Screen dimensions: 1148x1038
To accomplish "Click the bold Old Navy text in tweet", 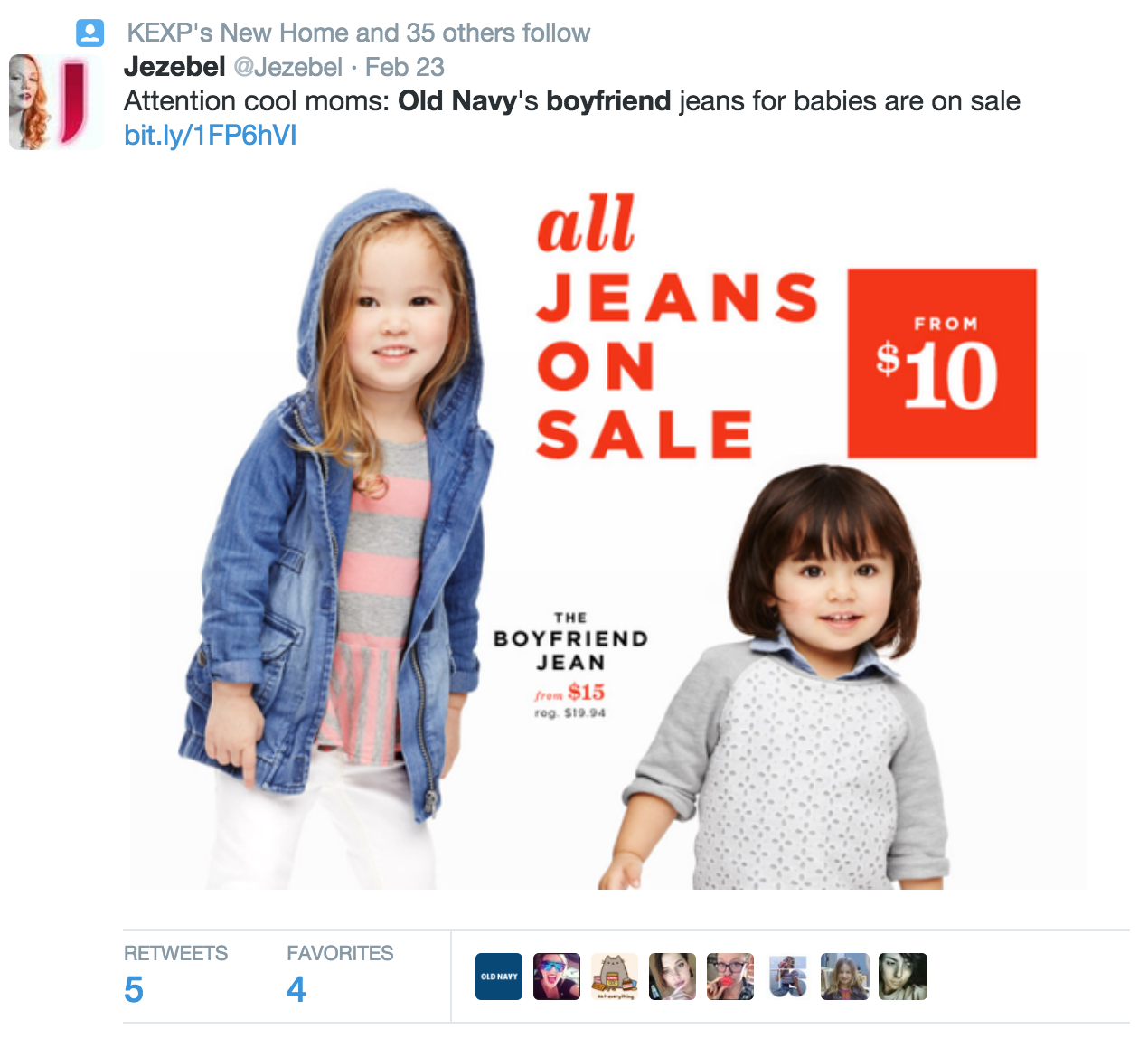I will 457,101.
